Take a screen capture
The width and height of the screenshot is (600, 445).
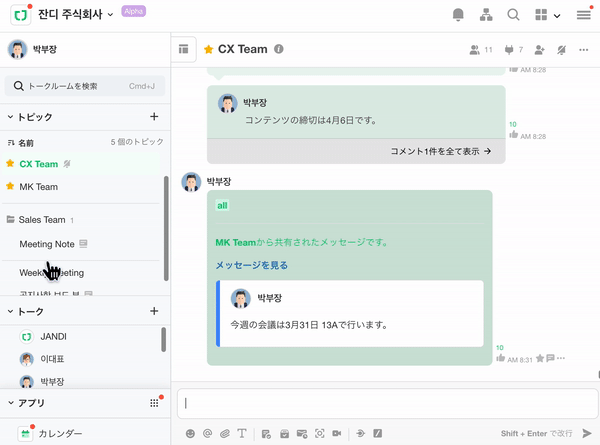(320, 434)
